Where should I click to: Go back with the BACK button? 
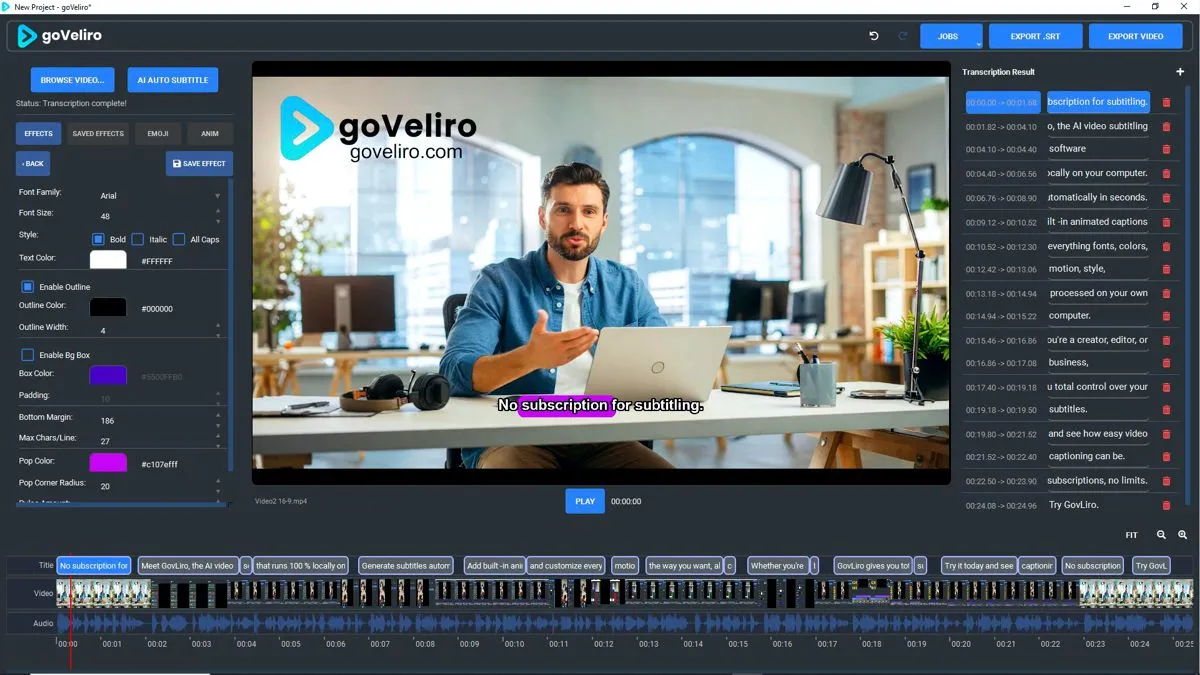tap(33, 163)
